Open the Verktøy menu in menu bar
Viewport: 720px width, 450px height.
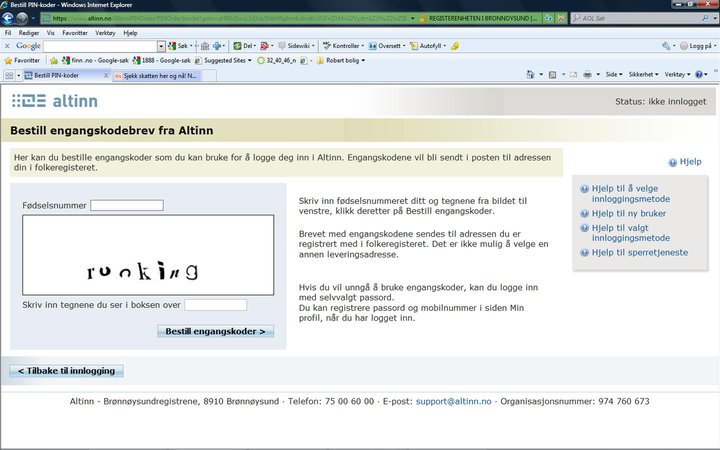pos(105,33)
